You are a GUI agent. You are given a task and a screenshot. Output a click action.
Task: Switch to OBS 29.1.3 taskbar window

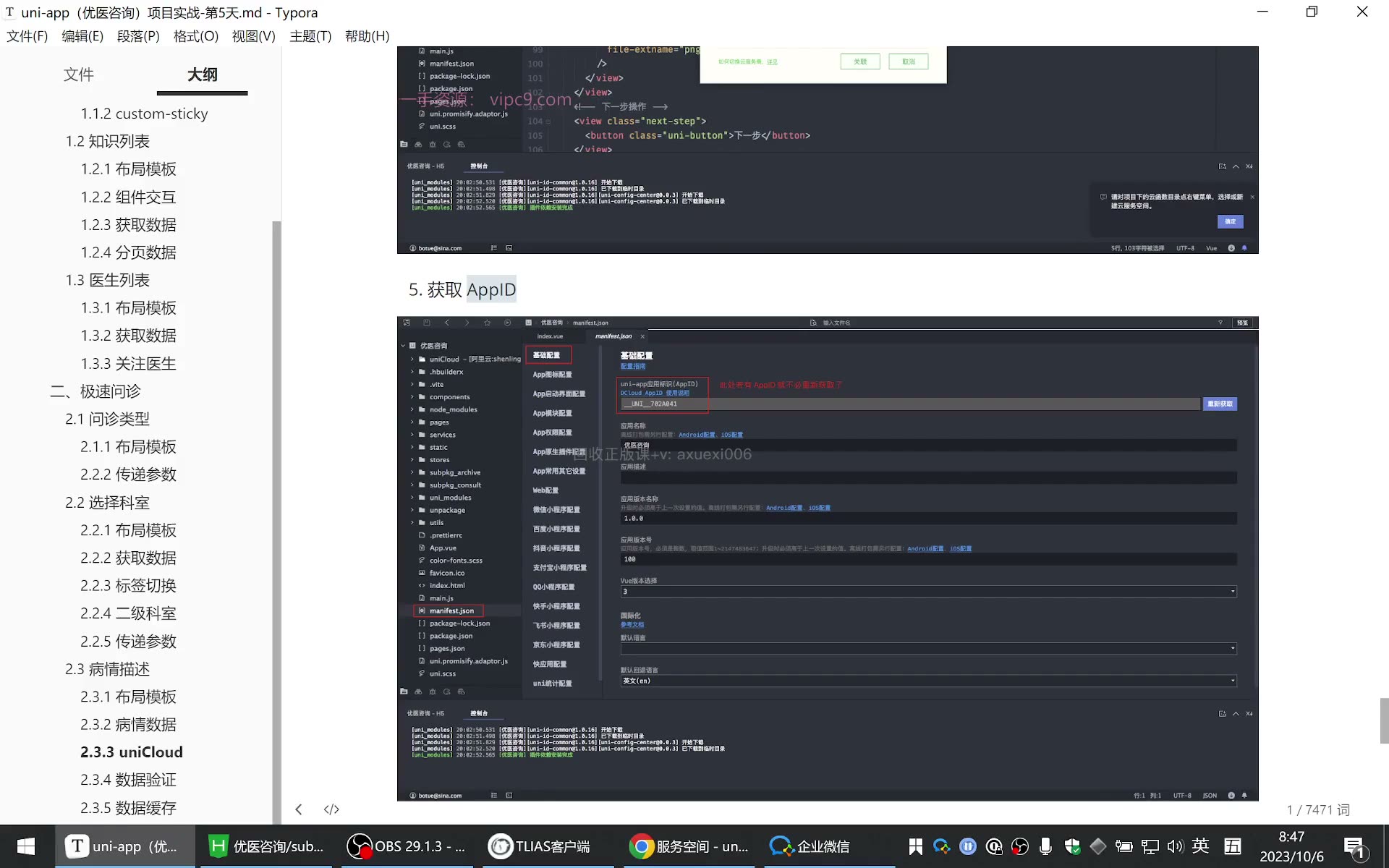[406, 846]
